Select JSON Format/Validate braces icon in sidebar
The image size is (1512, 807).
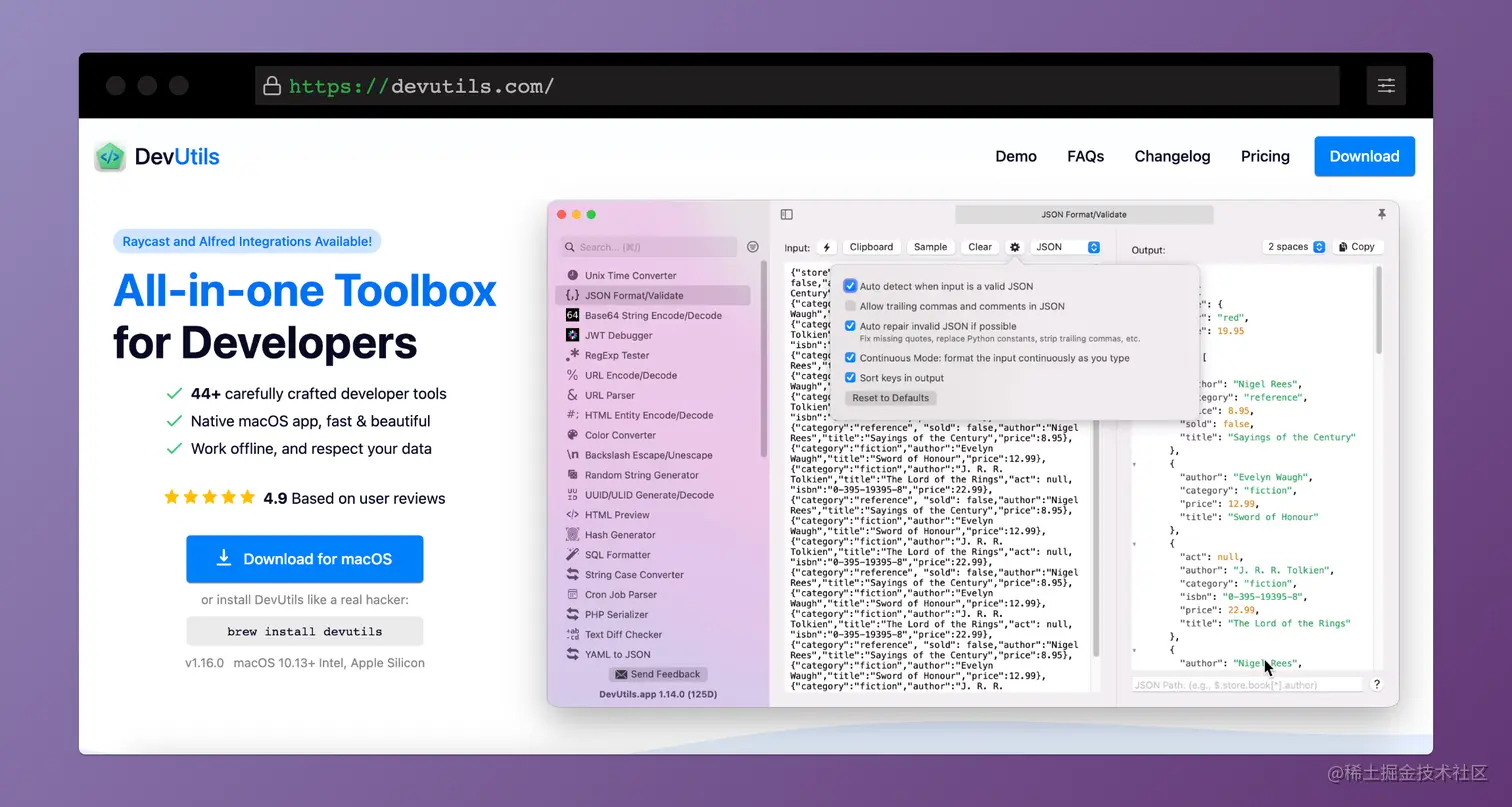572,295
